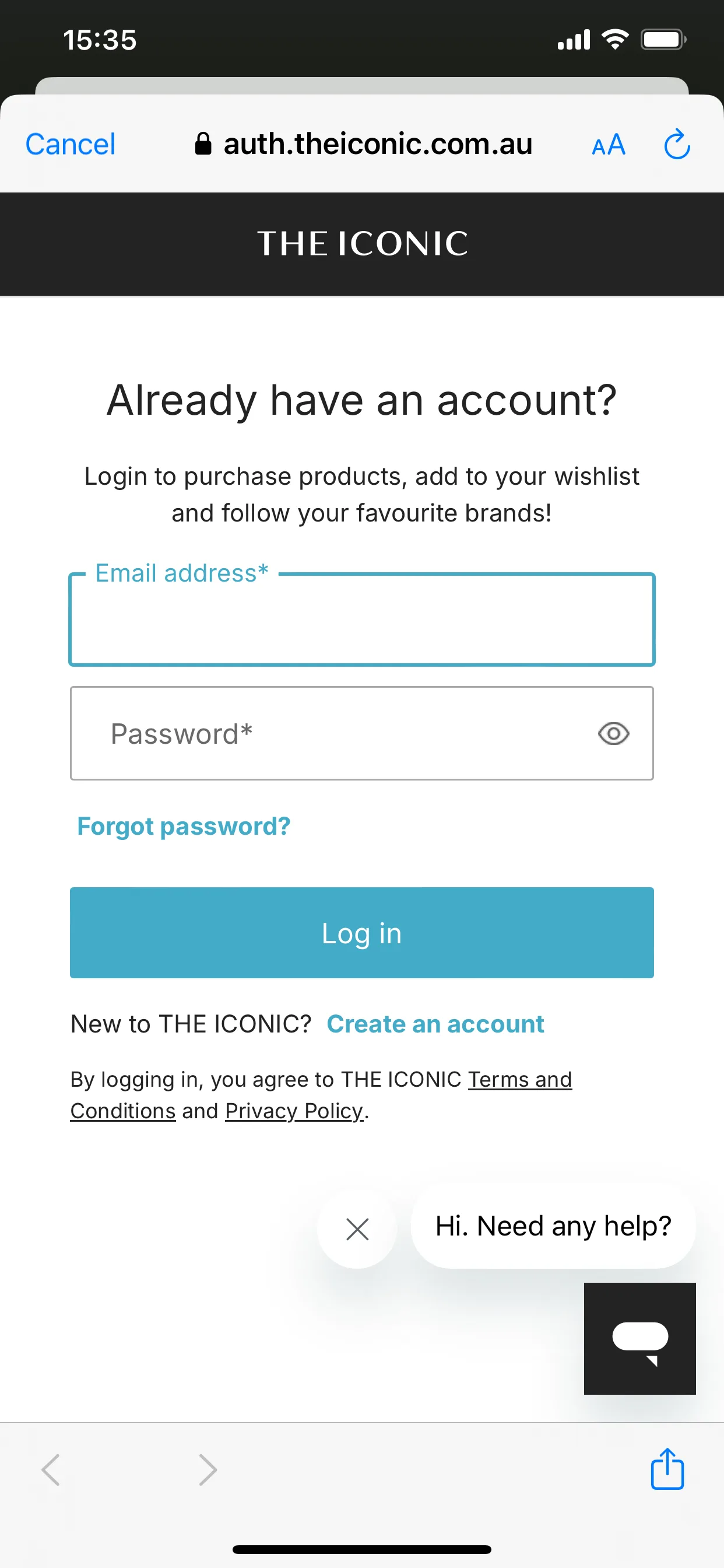The width and height of the screenshot is (724, 1568).
Task: Submit with the Log in button
Action: pyautogui.click(x=362, y=933)
